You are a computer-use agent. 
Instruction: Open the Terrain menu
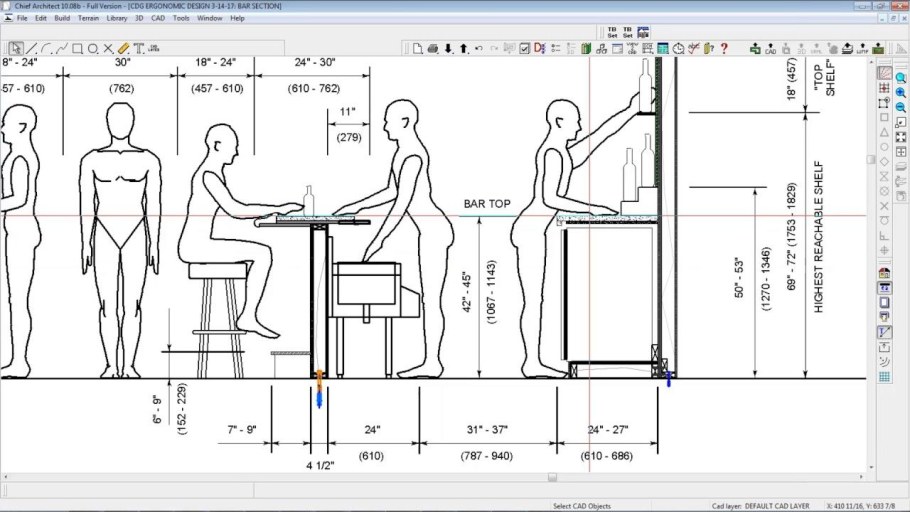tap(88, 18)
